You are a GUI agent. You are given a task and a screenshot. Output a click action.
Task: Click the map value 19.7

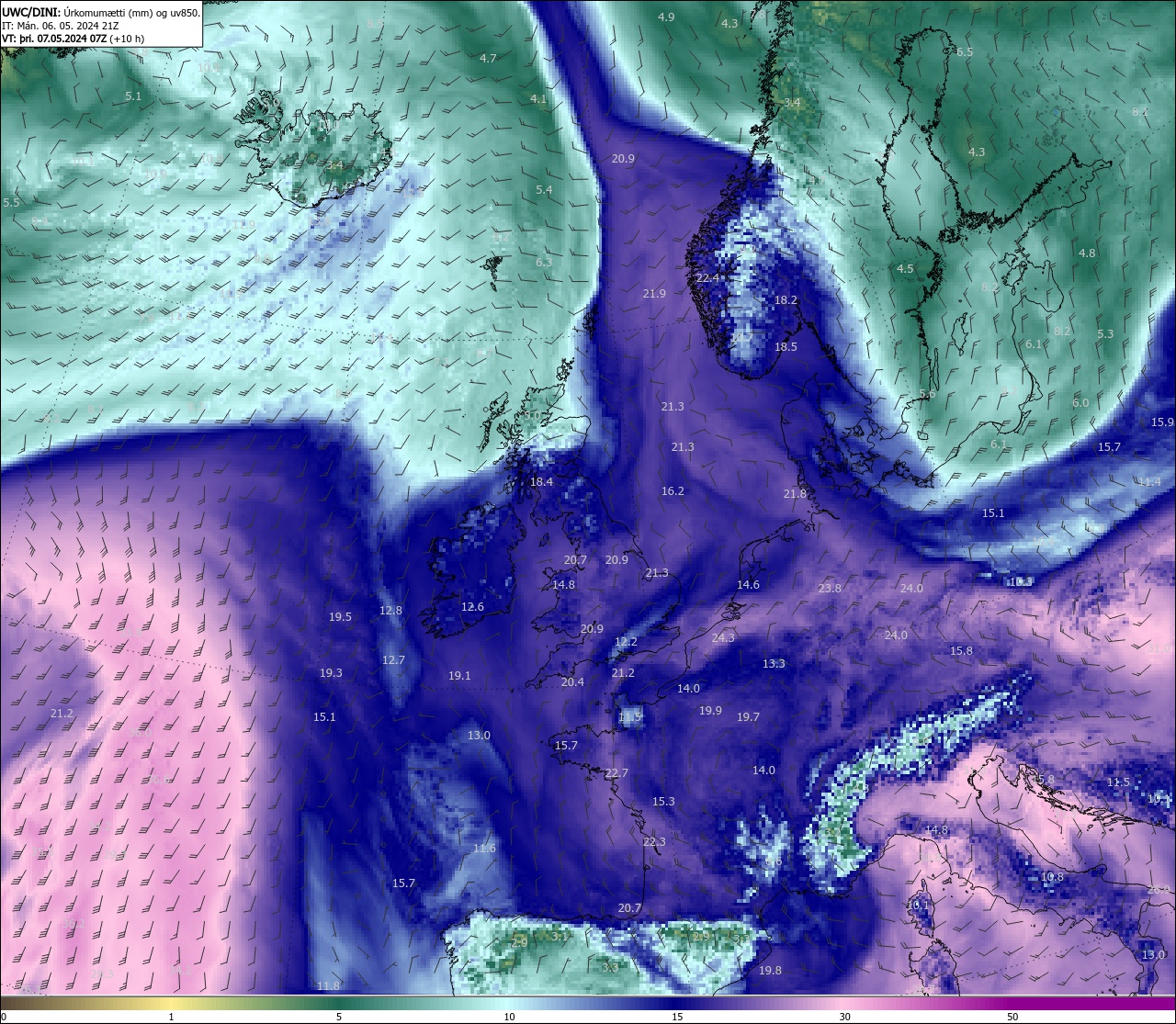pyautogui.click(x=748, y=717)
